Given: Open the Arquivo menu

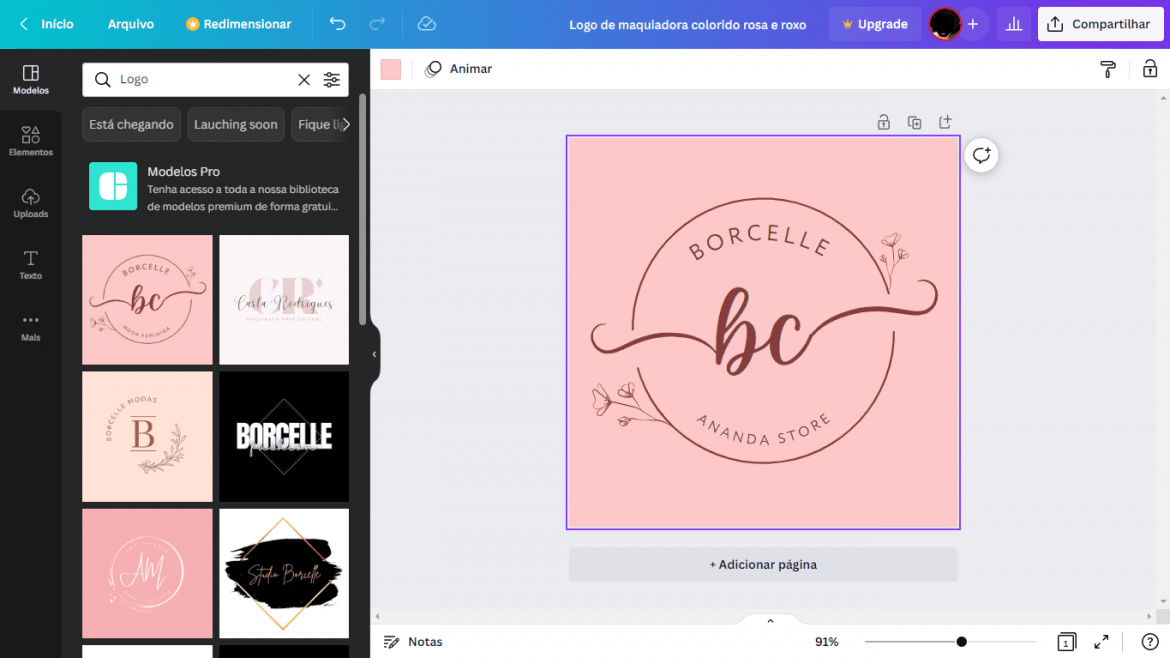Looking at the screenshot, I should 131,24.
